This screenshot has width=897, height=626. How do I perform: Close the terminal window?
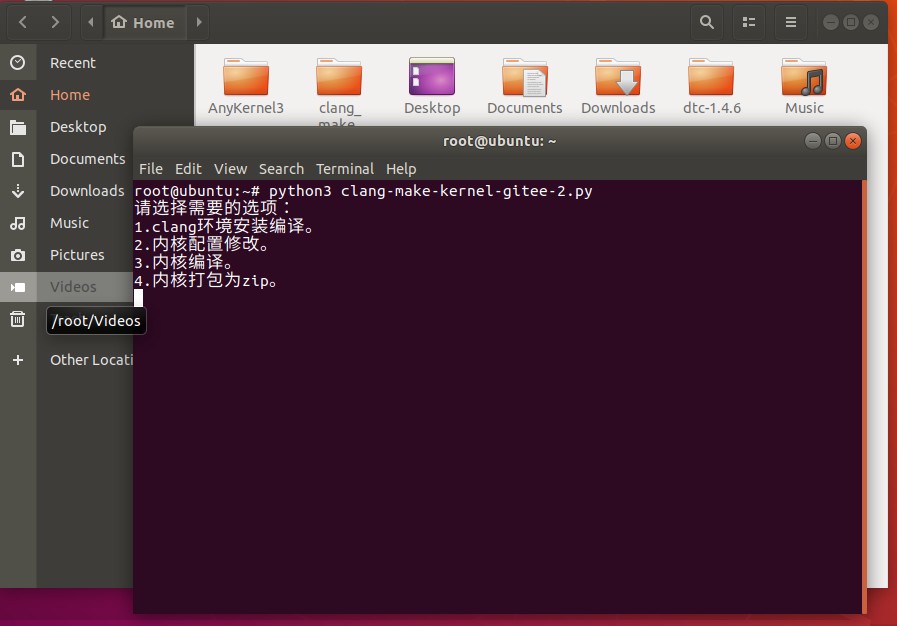853,141
